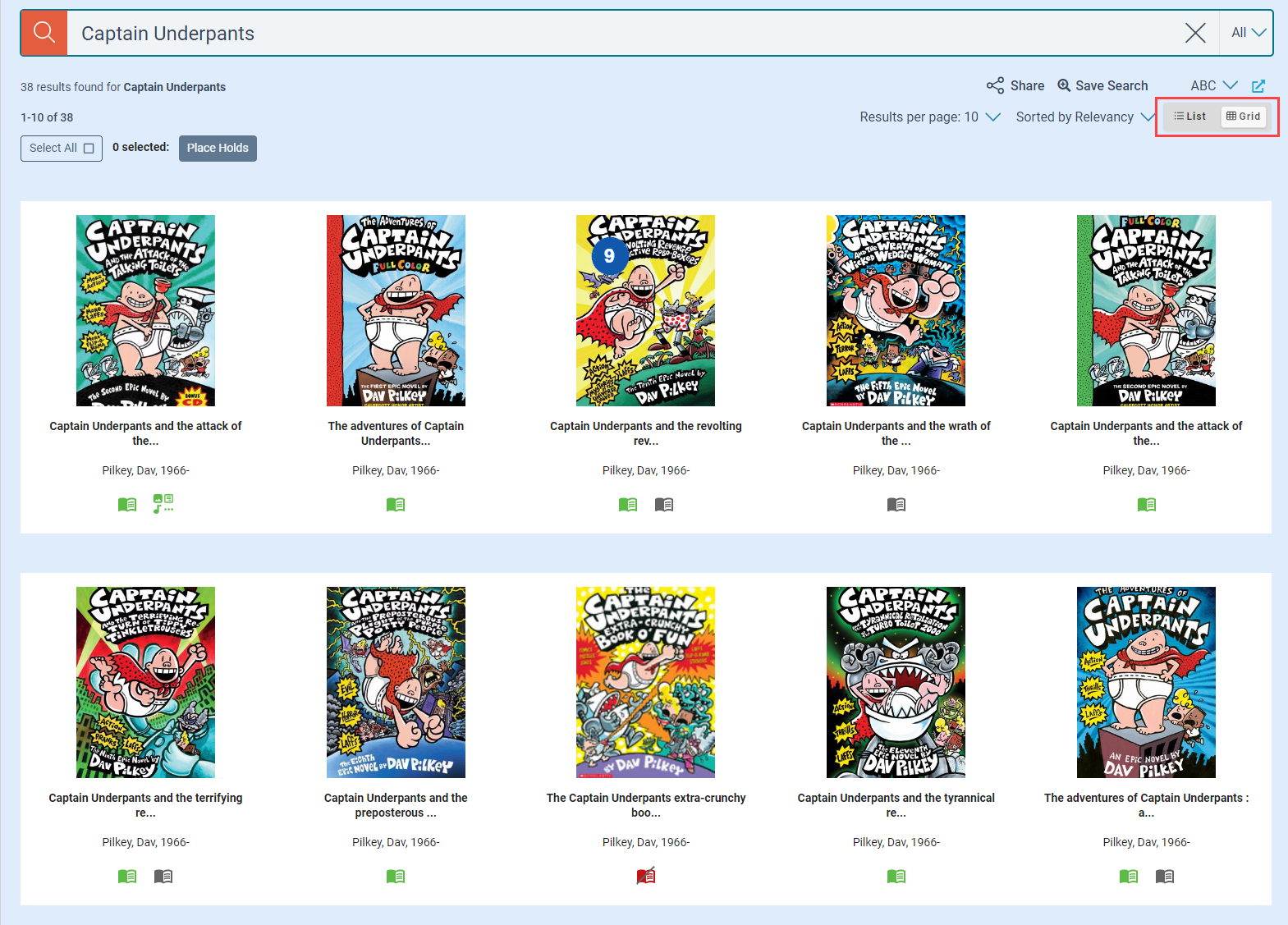
Task: Click author Pilkey, Dav under 'preposterous...'
Action: [396, 842]
